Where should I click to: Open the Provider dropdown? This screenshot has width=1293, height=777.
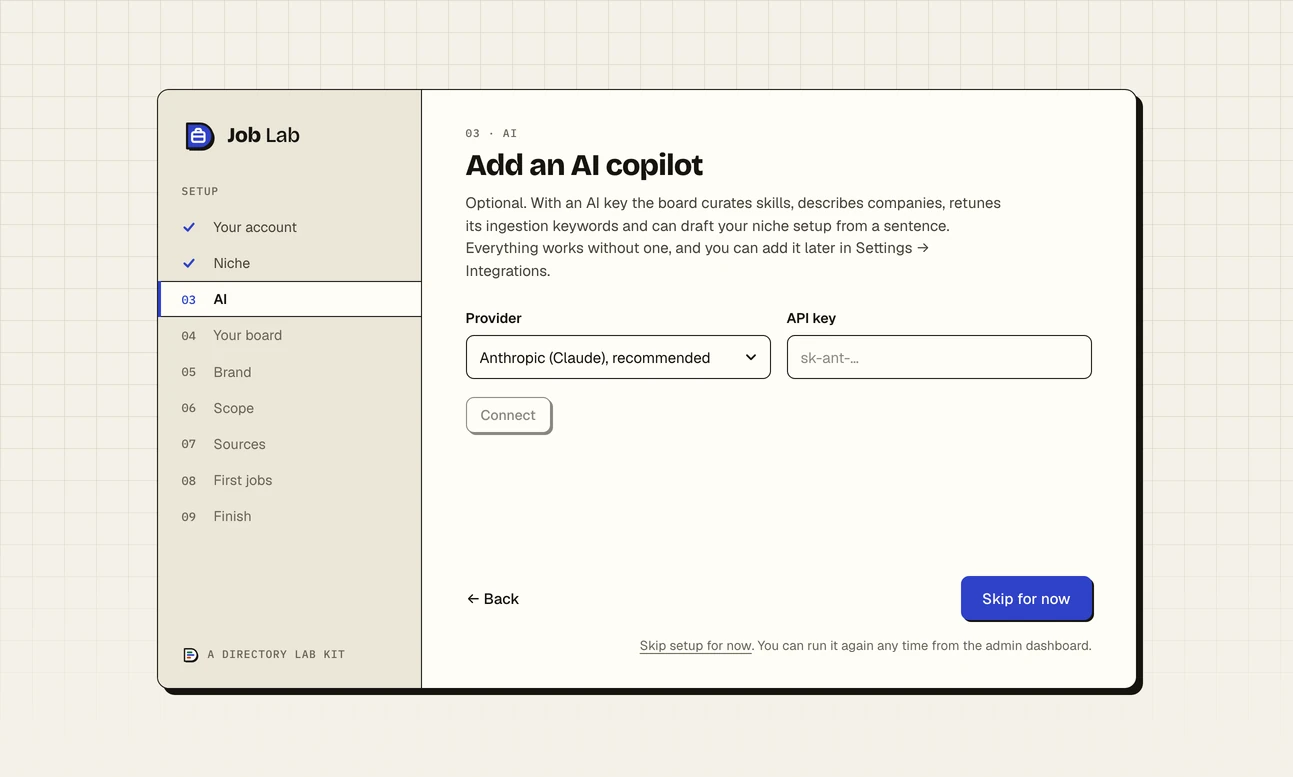[618, 357]
